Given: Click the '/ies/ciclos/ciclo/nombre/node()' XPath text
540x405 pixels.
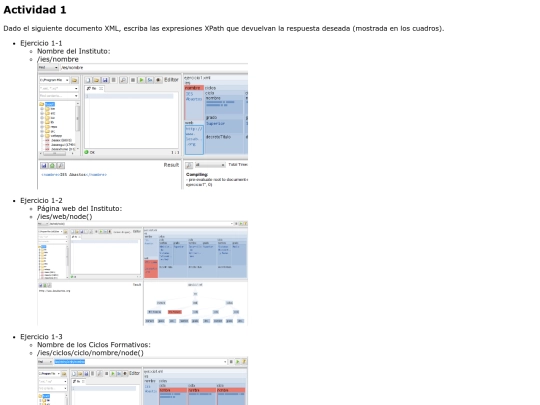Looking at the screenshot, I should (x=90, y=353).
